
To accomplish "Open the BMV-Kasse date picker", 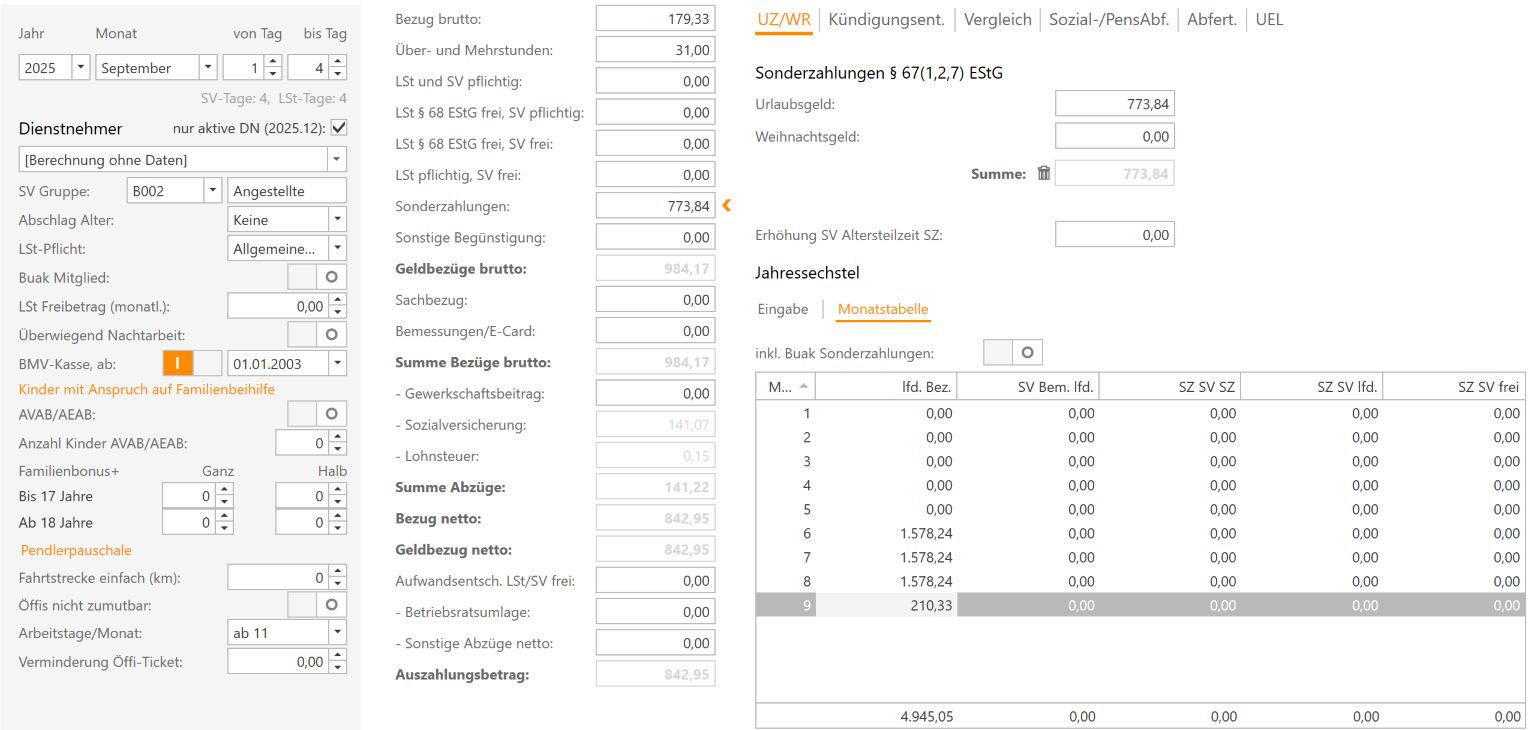I will (337, 363).
